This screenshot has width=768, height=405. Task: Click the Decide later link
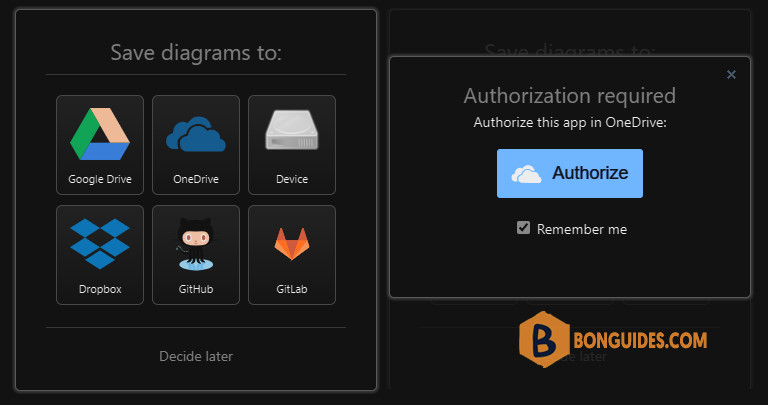pos(196,356)
